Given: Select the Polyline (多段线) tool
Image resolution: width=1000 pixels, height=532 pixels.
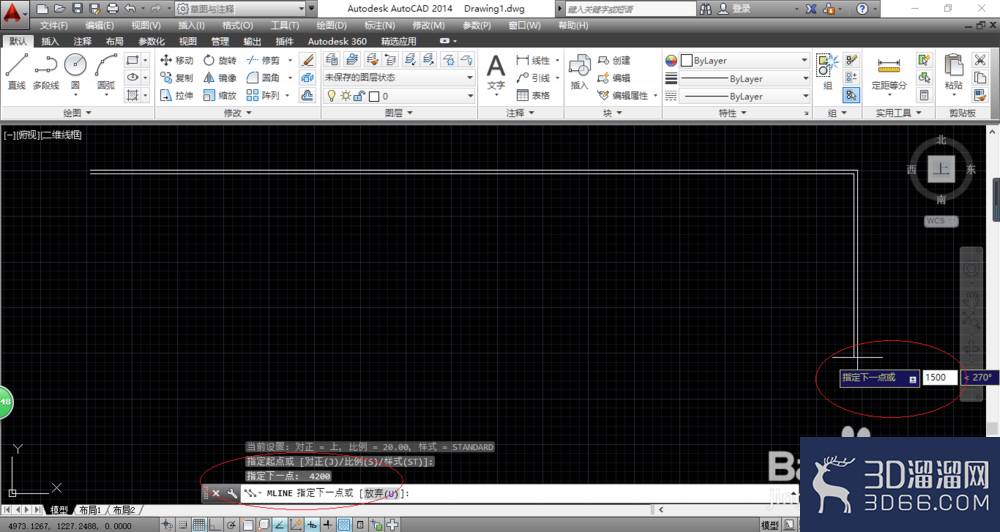Looking at the screenshot, I should (x=46, y=71).
